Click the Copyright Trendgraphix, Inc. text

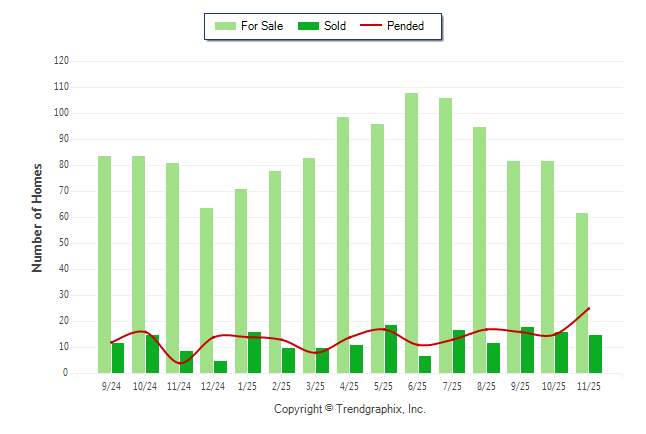coord(350,409)
